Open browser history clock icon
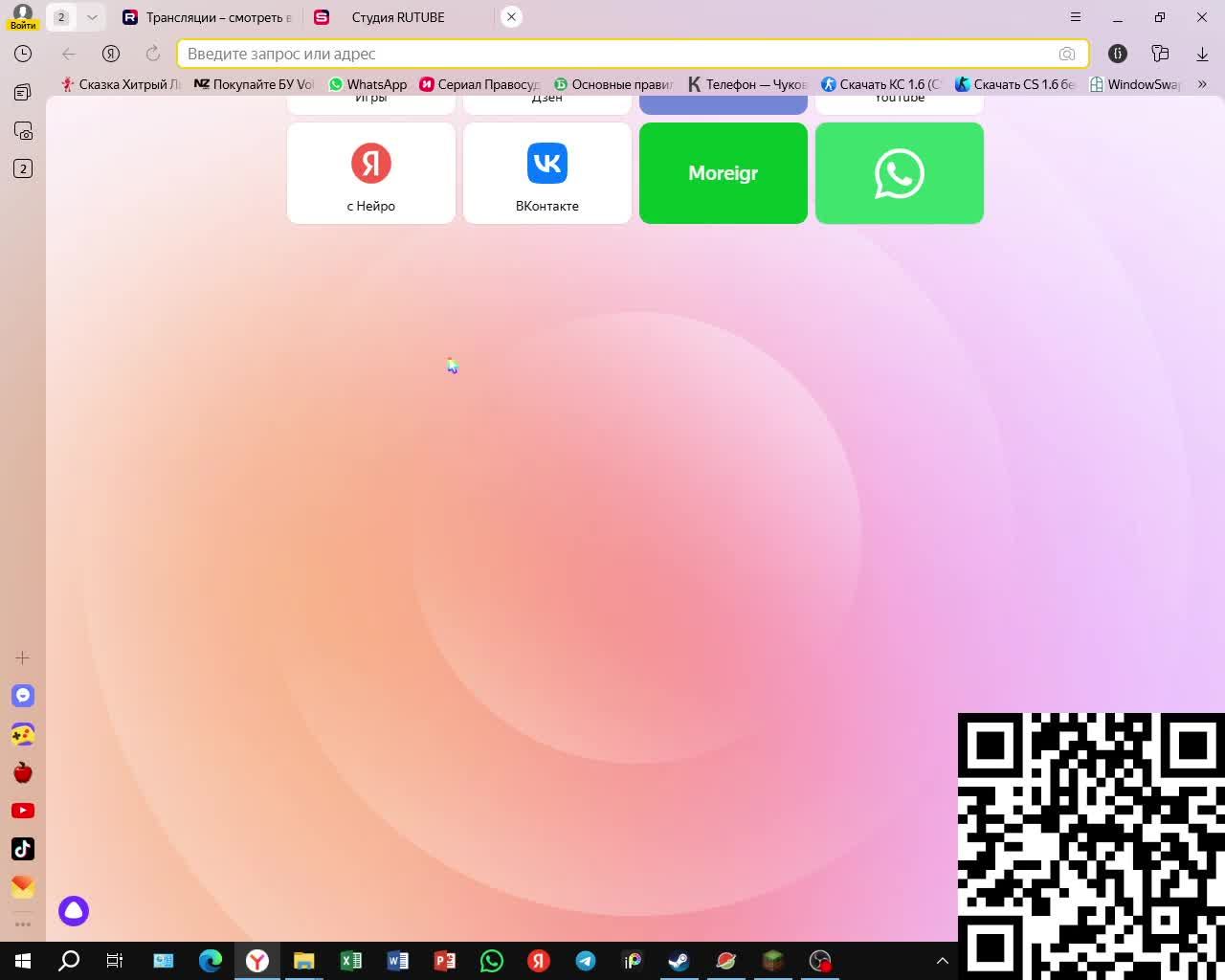Image resolution: width=1225 pixels, height=980 pixels. click(23, 54)
